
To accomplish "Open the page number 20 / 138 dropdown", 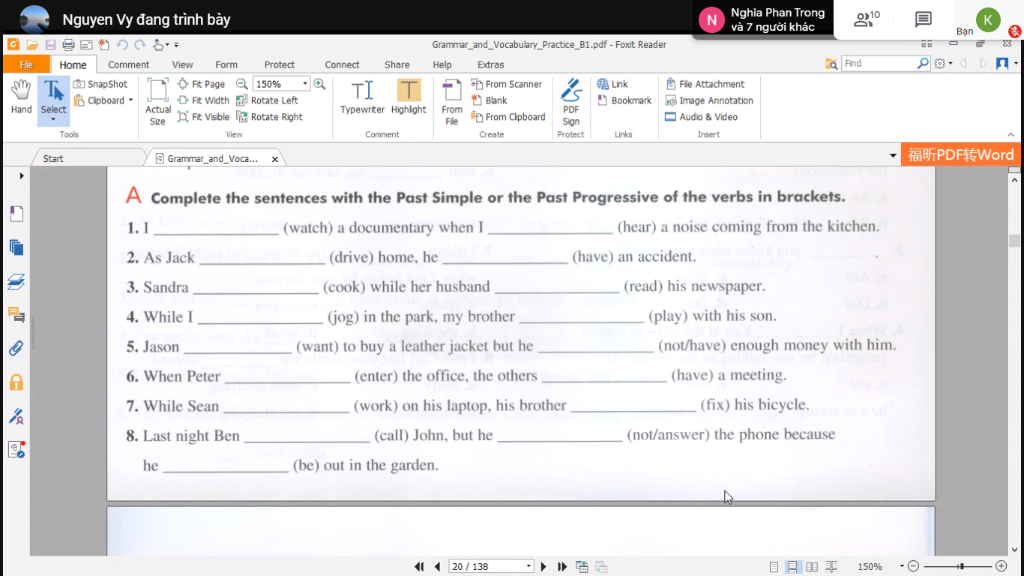I will click(x=528, y=567).
